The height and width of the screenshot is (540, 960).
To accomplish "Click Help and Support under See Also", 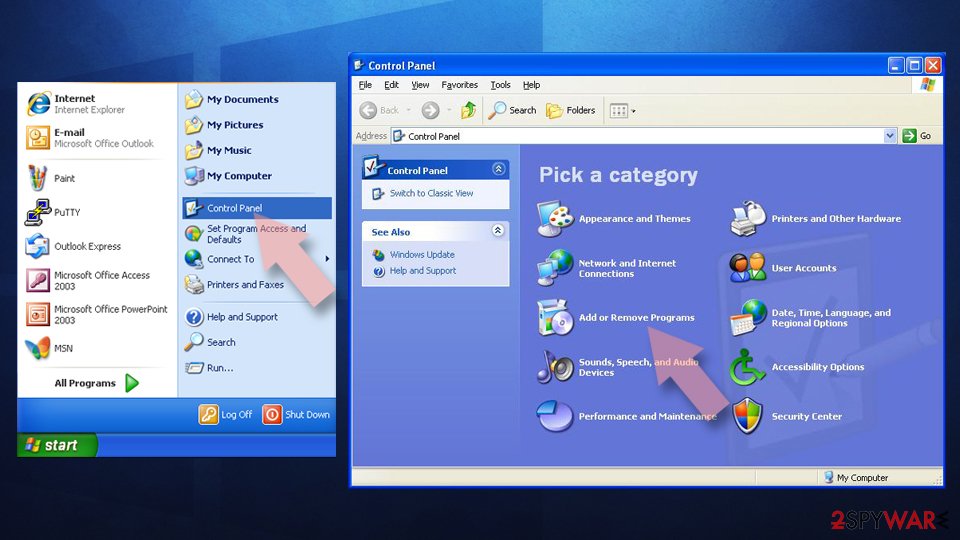I will 422,271.
